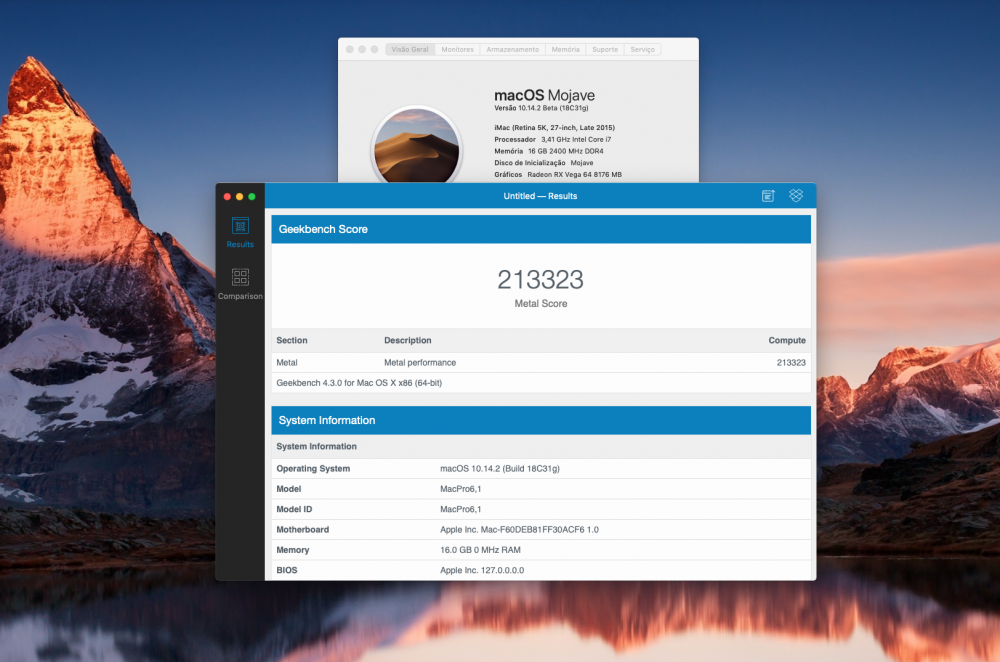Click the 213323 value in the Compute column
This screenshot has width=1000, height=662.
791,362
